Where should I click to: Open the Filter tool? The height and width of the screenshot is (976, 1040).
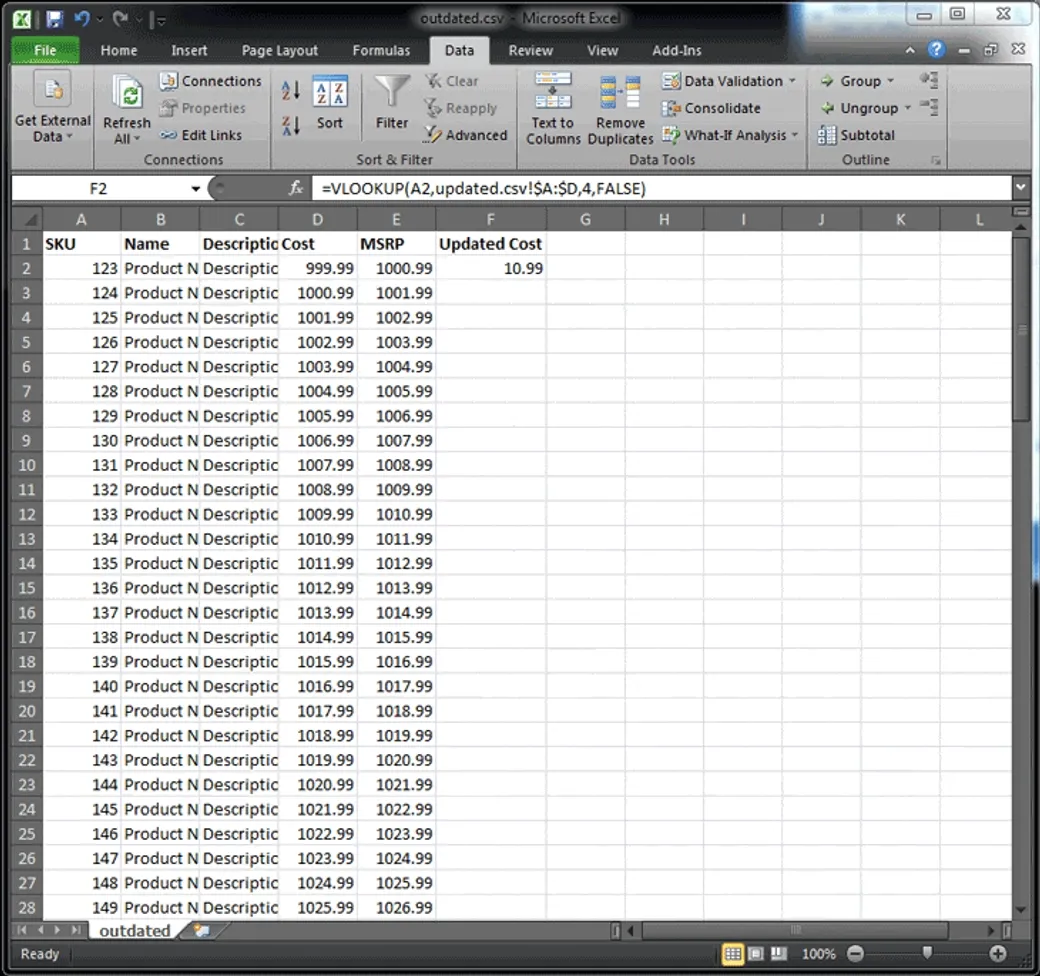point(391,100)
